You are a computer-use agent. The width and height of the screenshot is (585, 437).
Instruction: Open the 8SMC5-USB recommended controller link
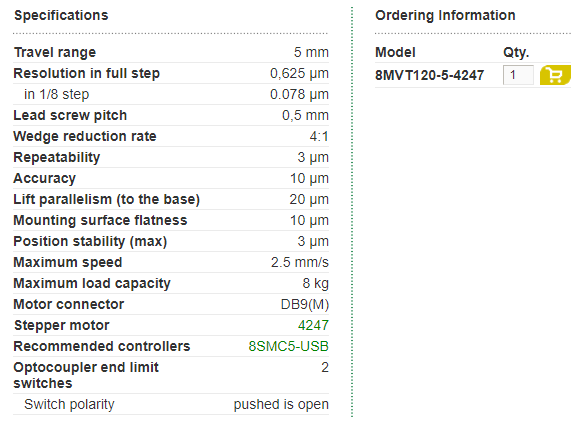pyautogui.click(x=288, y=346)
